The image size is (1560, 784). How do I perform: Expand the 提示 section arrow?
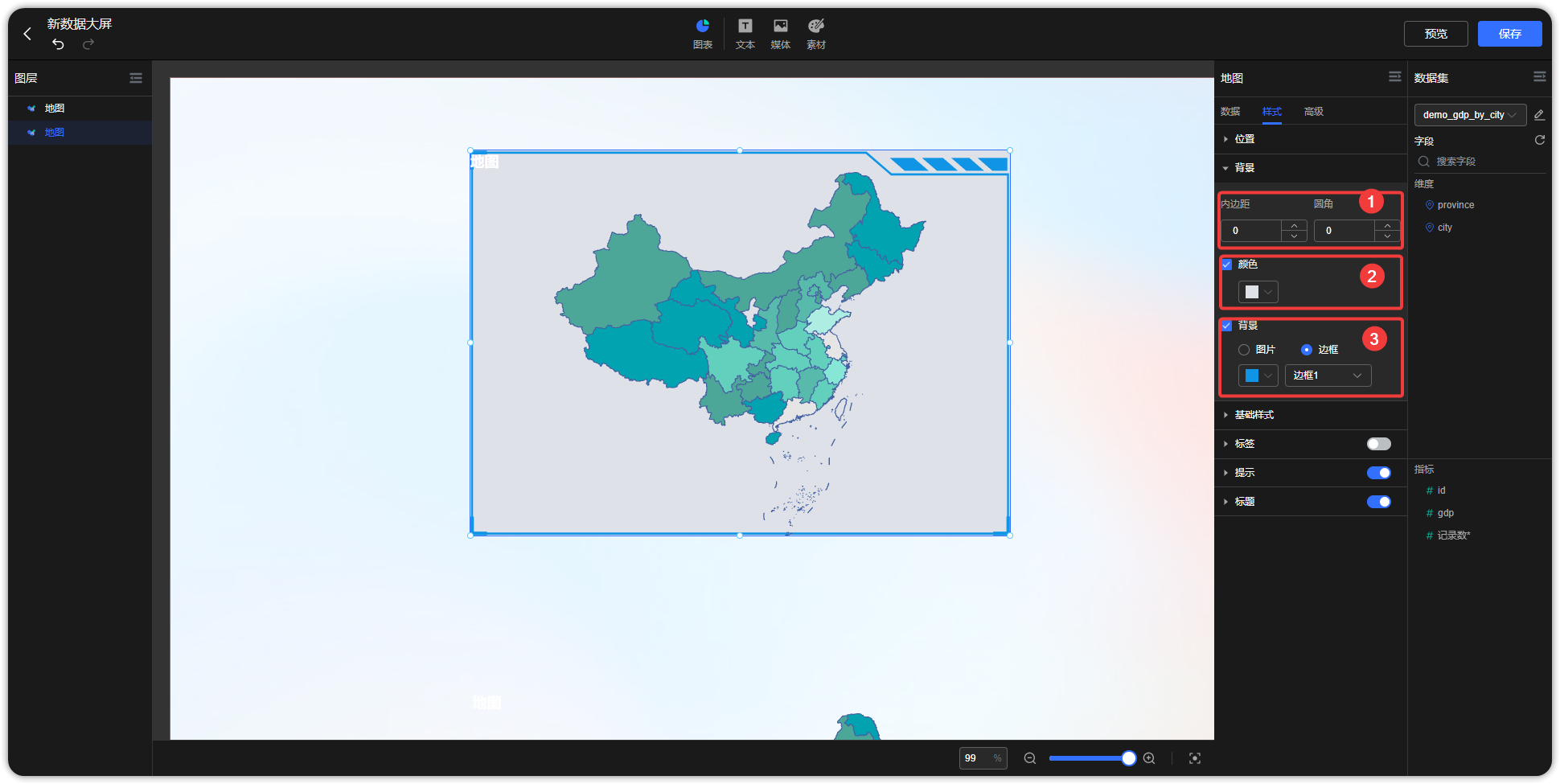click(1225, 473)
